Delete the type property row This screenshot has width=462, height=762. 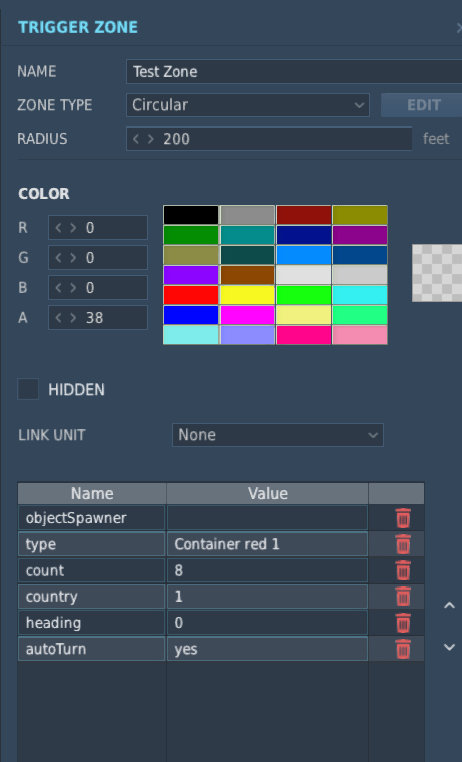[x=403, y=544]
